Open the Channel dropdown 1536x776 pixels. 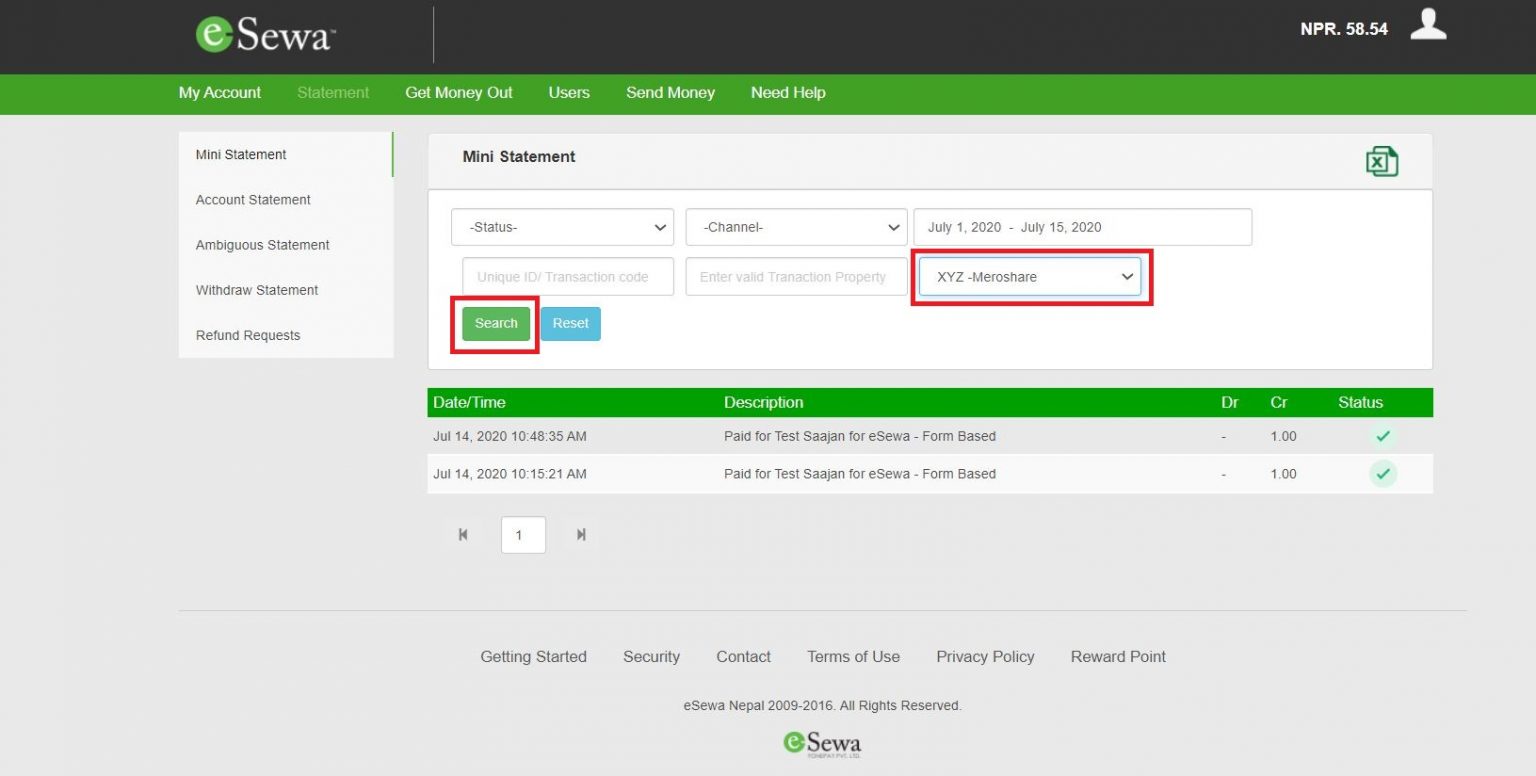(x=795, y=227)
